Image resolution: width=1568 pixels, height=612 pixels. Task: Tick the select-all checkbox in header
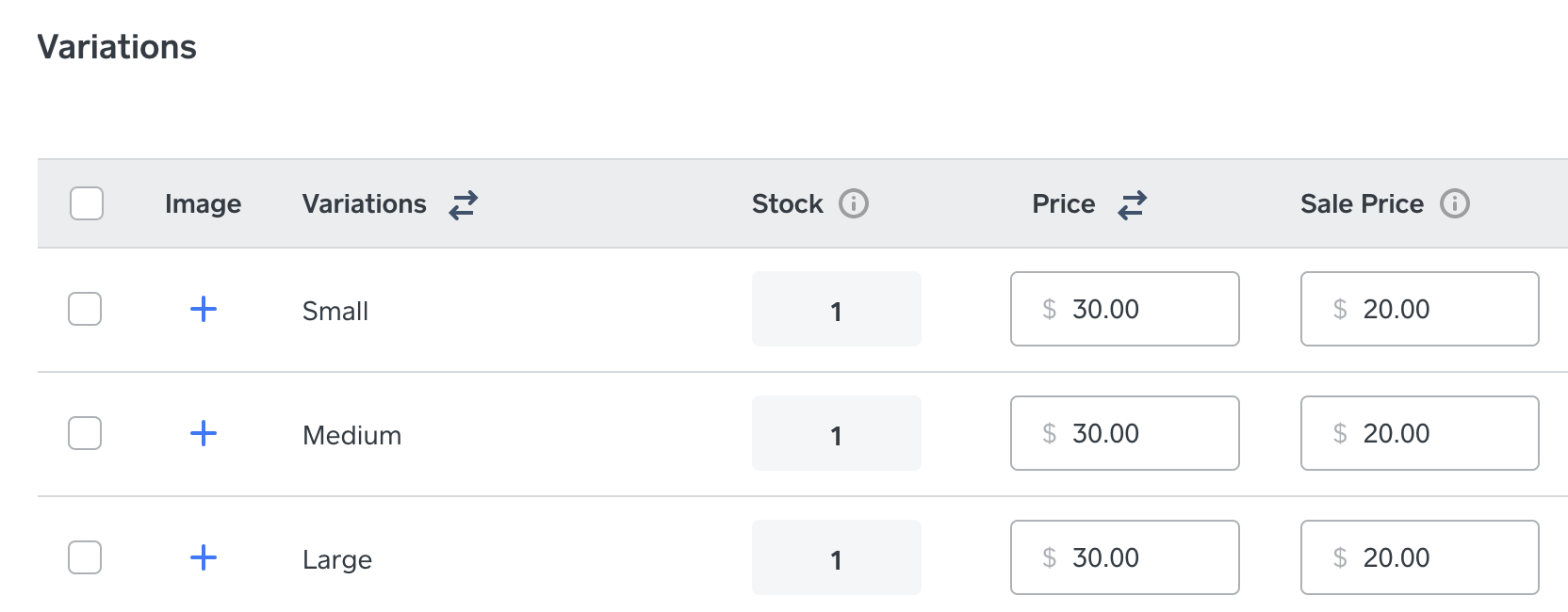tap(87, 203)
